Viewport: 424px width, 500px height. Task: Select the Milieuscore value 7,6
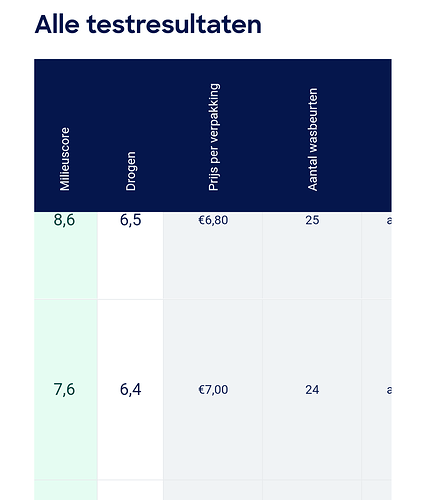pos(64,389)
